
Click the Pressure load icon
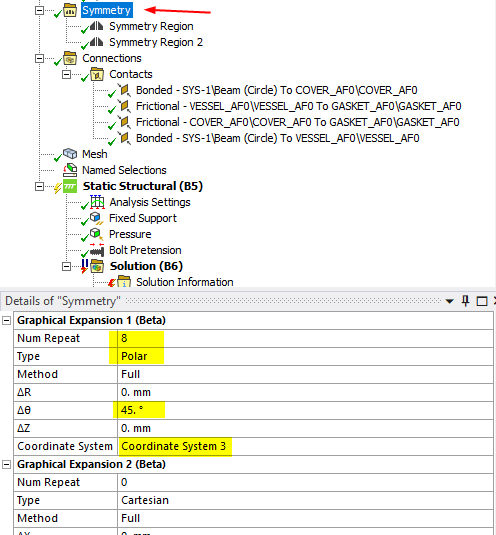[x=96, y=234]
